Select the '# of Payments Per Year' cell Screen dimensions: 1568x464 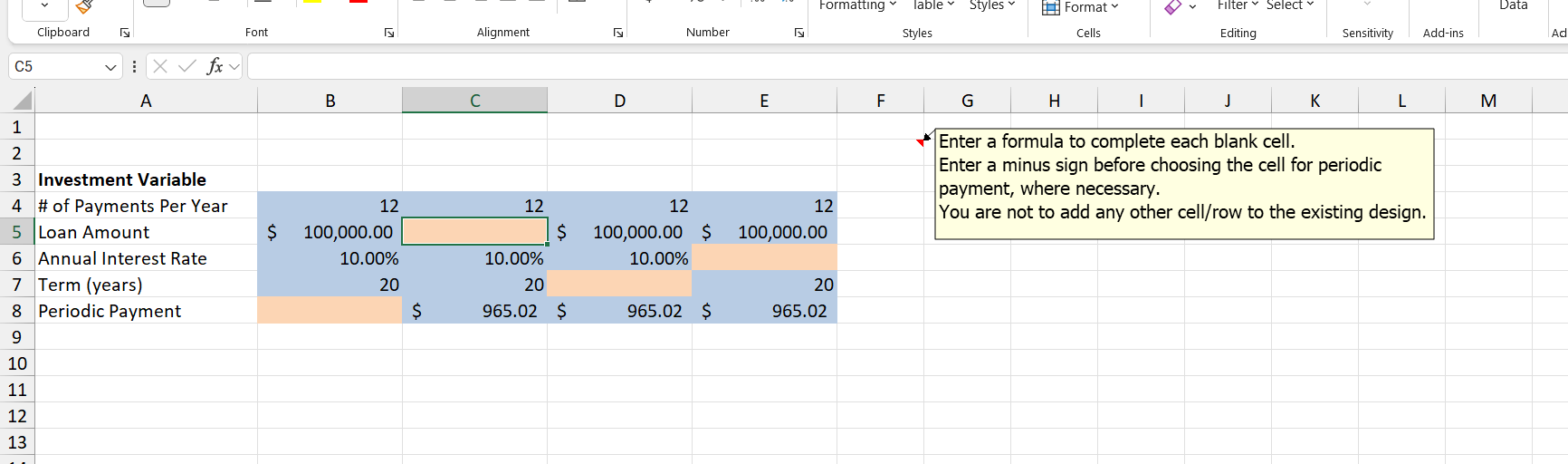[x=146, y=206]
